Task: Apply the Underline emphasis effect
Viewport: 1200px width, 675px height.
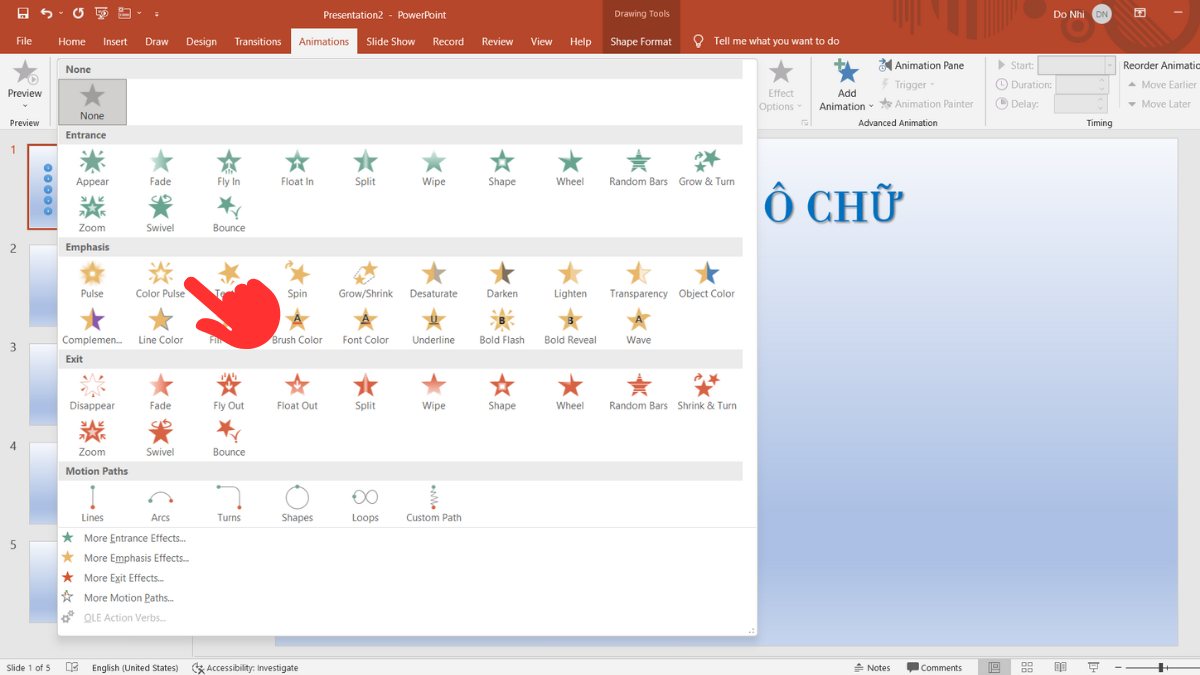Action: click(433, 326)
